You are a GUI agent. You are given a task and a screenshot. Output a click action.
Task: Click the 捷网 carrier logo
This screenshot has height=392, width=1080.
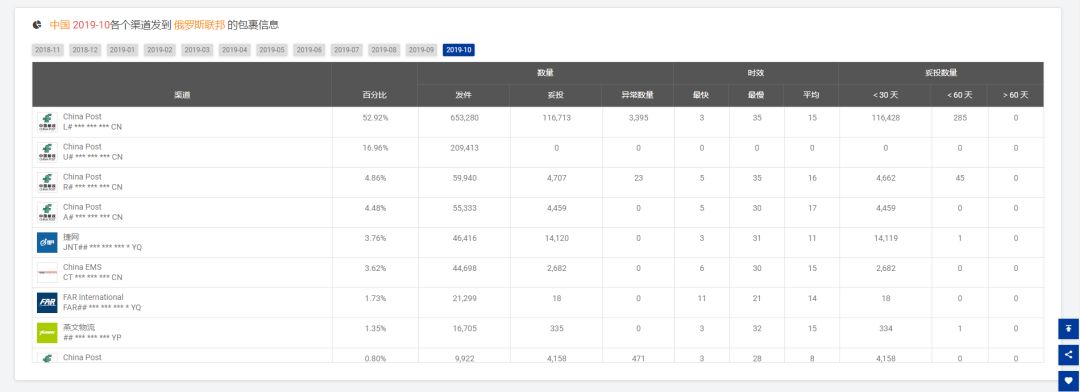pyautogui.click(x=47, y=243)
